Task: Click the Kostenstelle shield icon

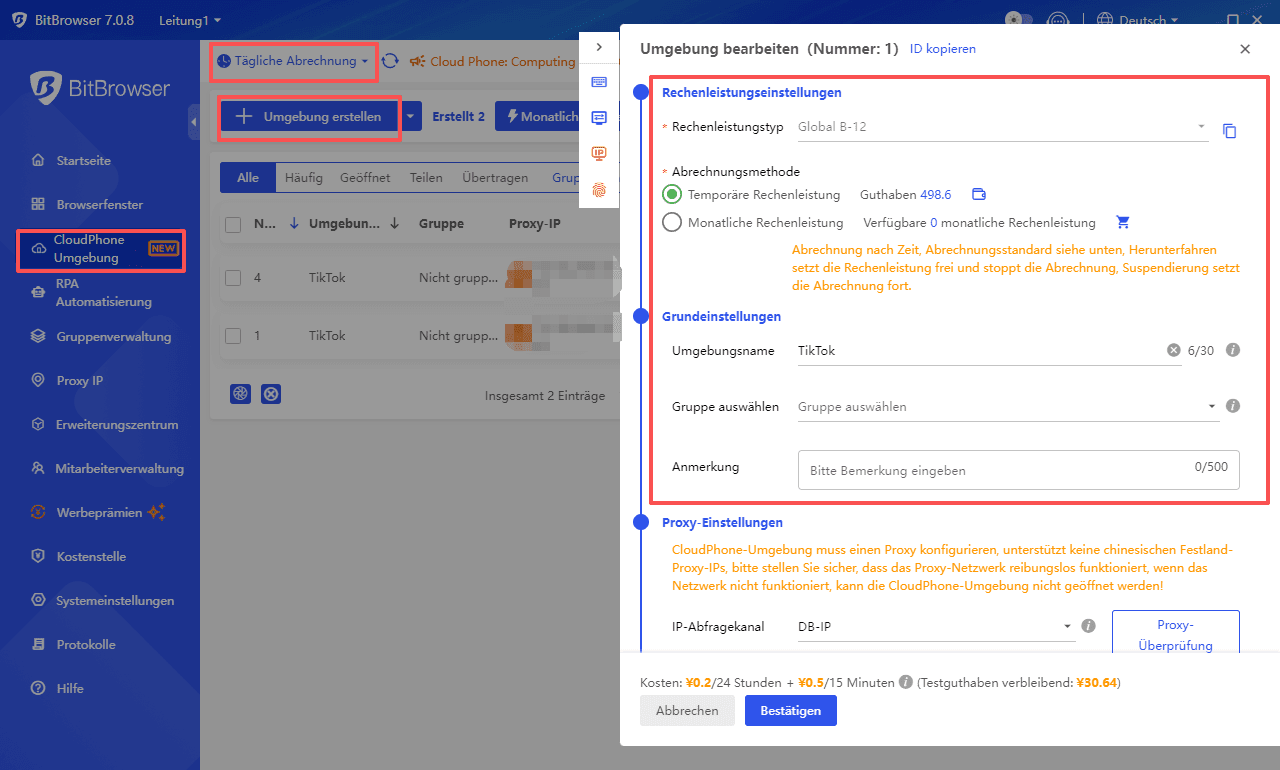Action: tap(38, 556)
